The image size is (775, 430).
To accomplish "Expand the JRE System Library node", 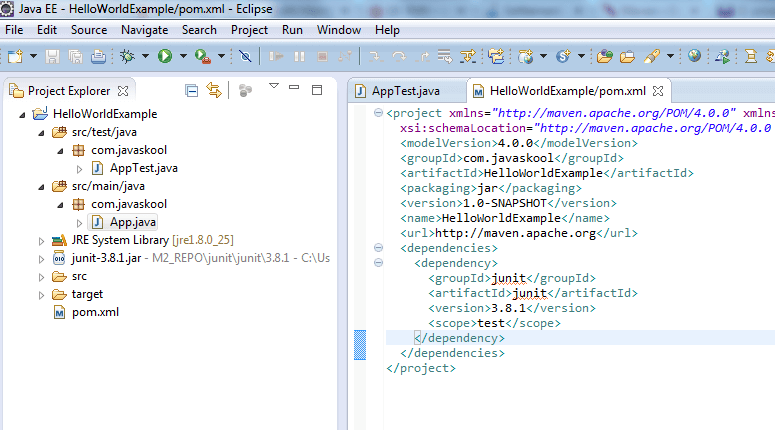I will (41, 240).
